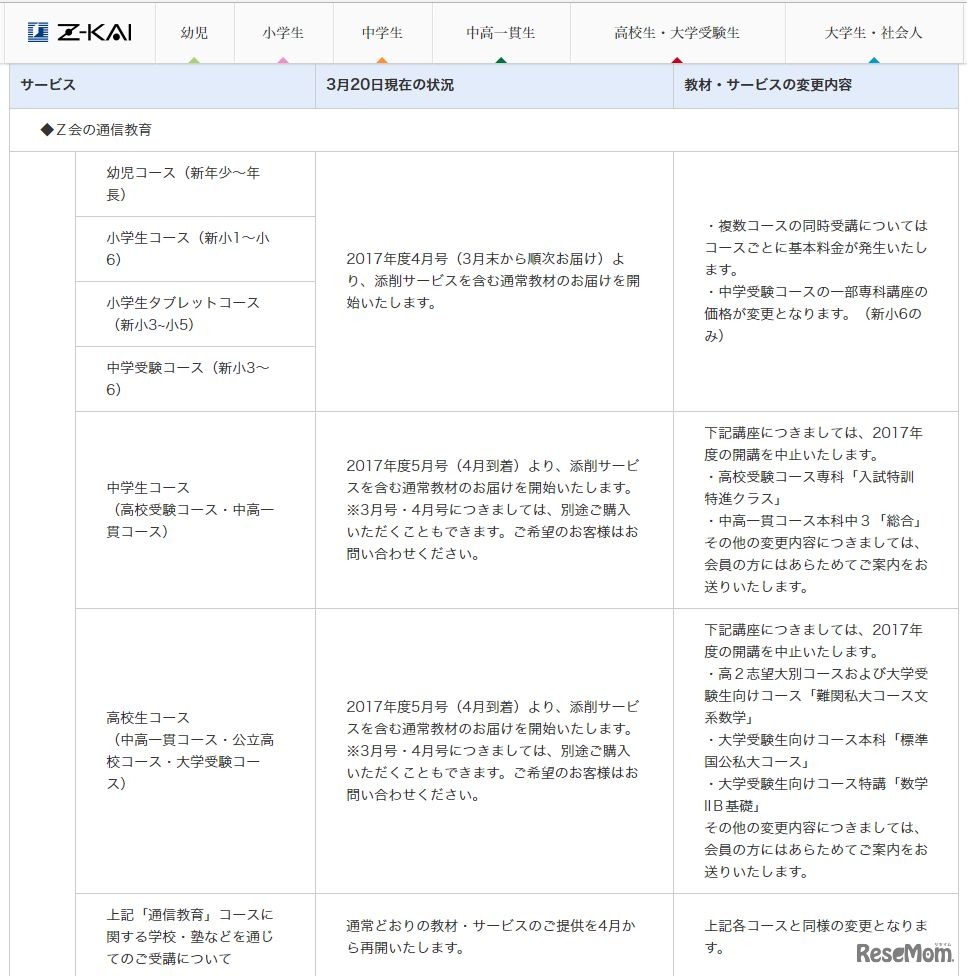Click the orange triangle under 中学生
Image resolution: width=967 pixels, height=976 pixels.
point(381,61)
